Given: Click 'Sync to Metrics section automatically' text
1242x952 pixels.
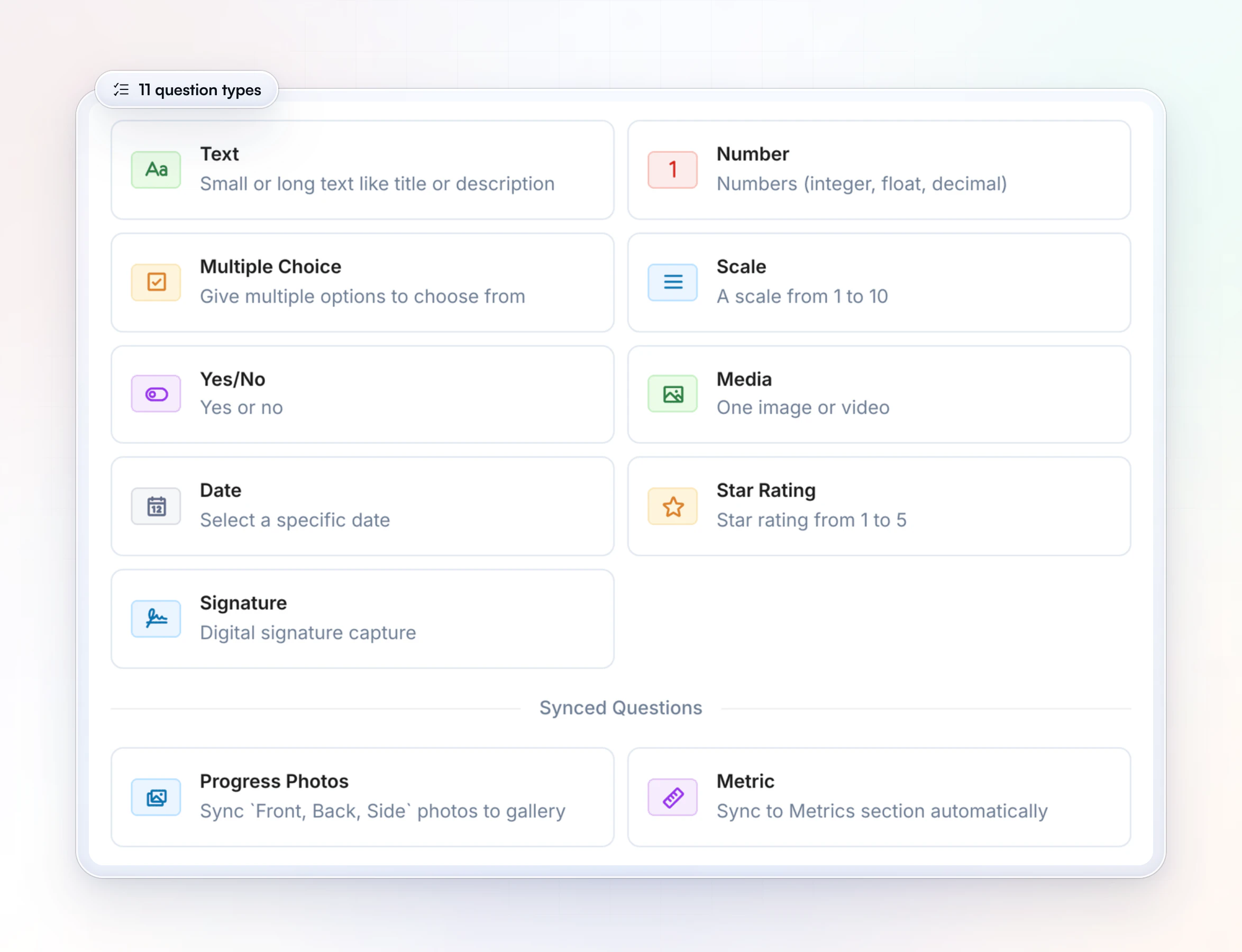Looking at the screenshot, I should click(882, 811).
